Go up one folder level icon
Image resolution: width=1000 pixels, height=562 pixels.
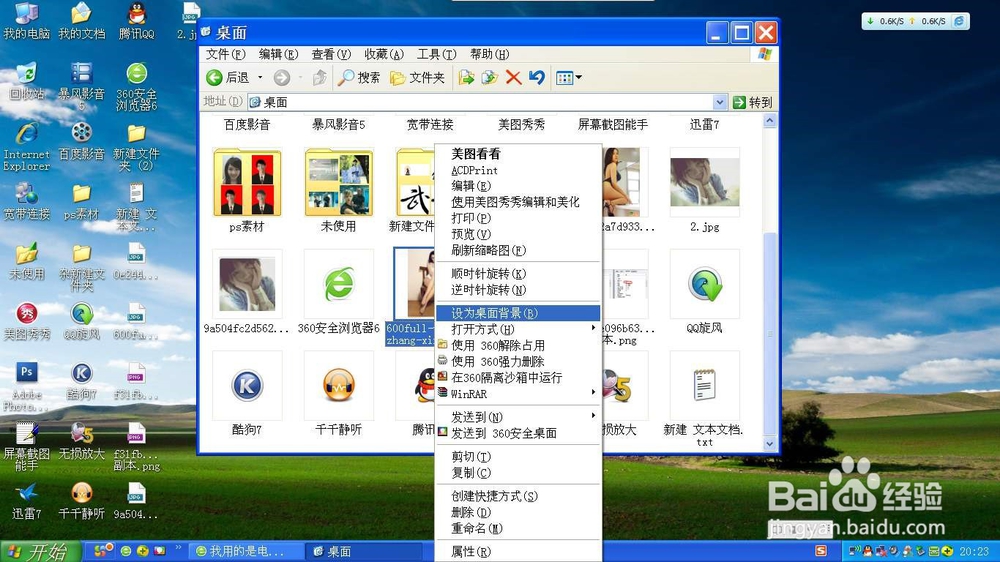click(x=320, y=78)
